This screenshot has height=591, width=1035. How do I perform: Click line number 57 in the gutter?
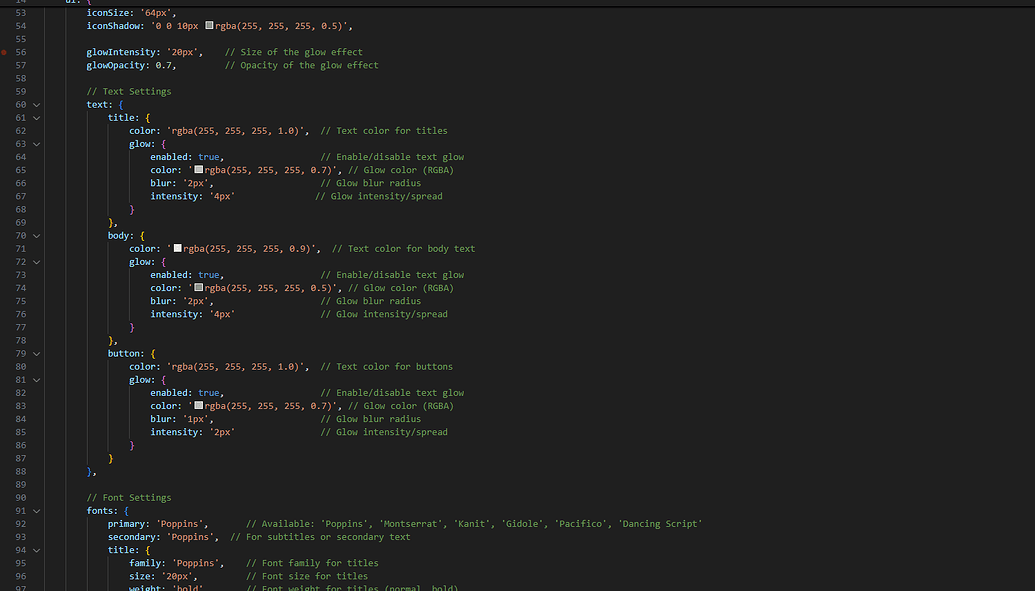21,65
